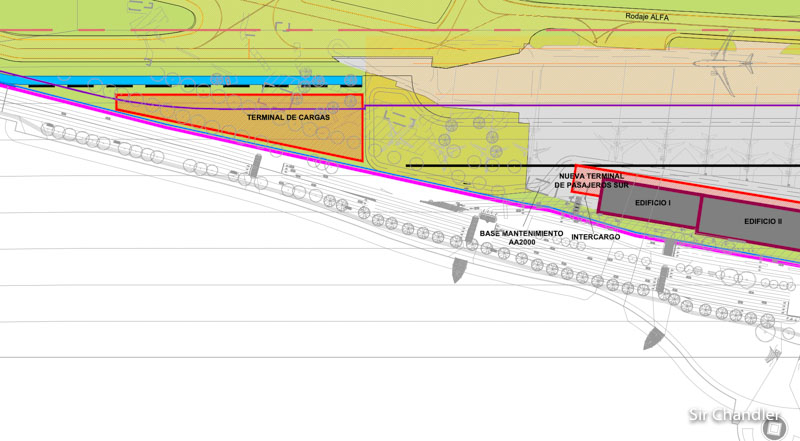Image resolution: width=800 pixels, height=441 pixels.
Task: Click the BASE MANTENIMIENTO AA2000 label
Action: click(521, 237)
